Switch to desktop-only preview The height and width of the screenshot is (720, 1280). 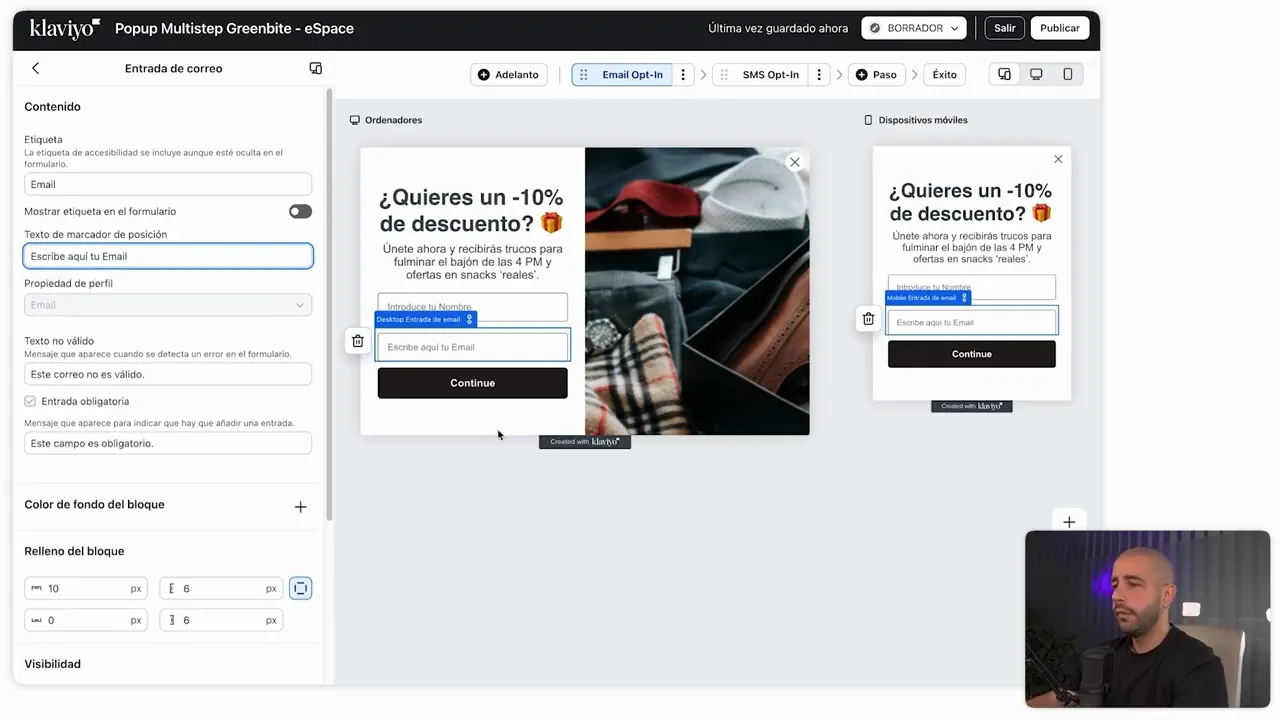click(x=1036, y=74)
